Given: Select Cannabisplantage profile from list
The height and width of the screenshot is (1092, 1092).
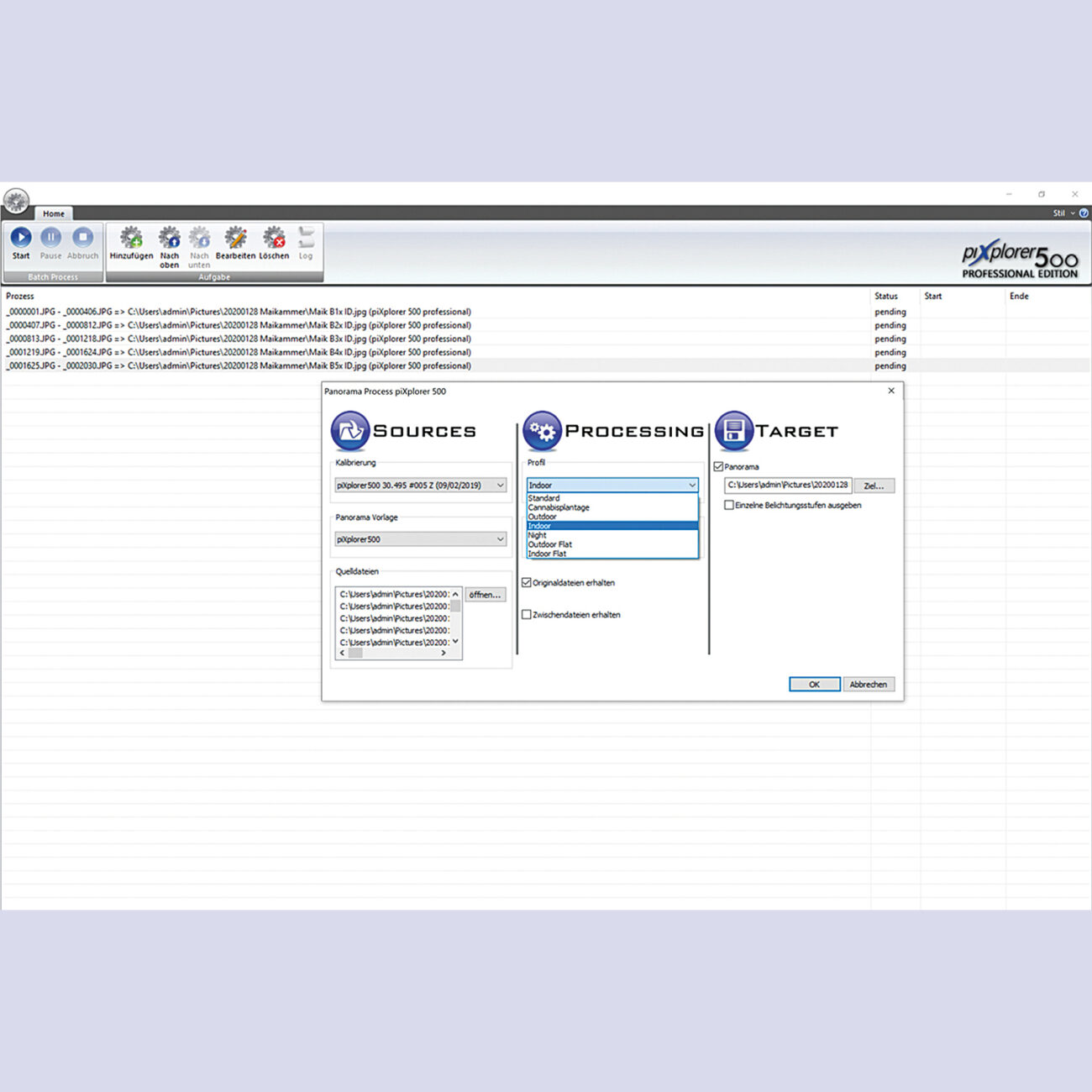Looking at the screenshot, I should 559,507.
